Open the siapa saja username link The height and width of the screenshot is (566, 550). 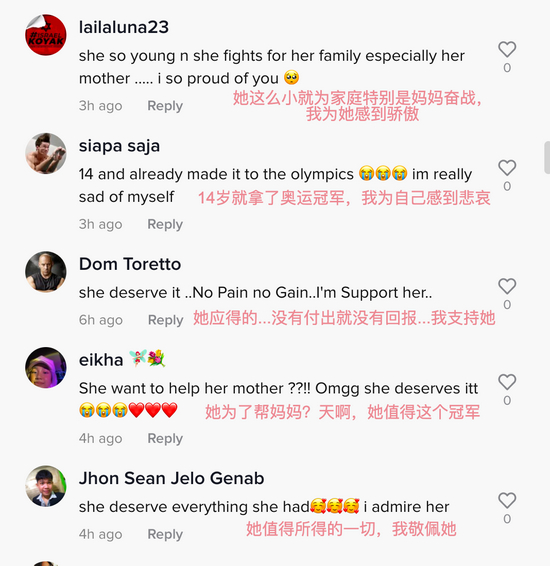(119, 146)
